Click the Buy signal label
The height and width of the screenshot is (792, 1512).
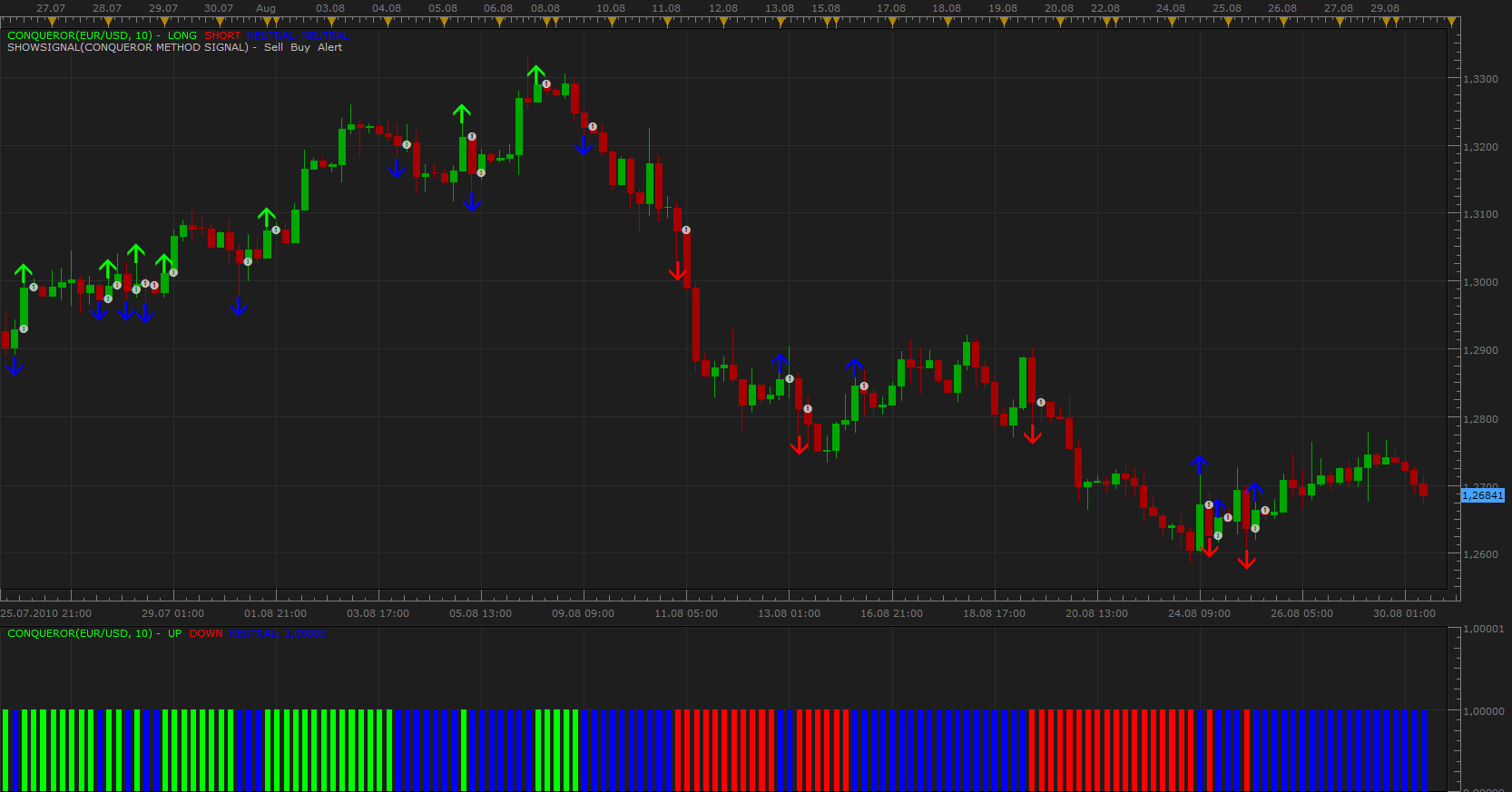pos(300,47)
